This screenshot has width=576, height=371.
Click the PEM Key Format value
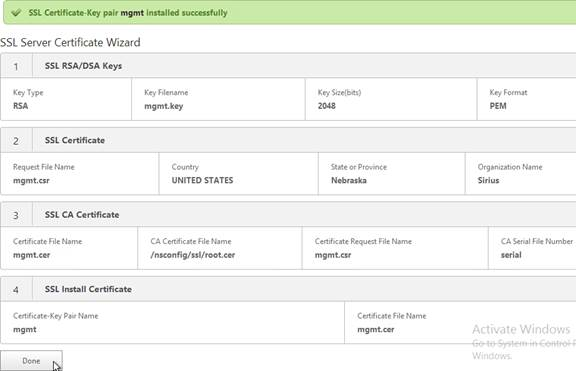coord(498,106)
